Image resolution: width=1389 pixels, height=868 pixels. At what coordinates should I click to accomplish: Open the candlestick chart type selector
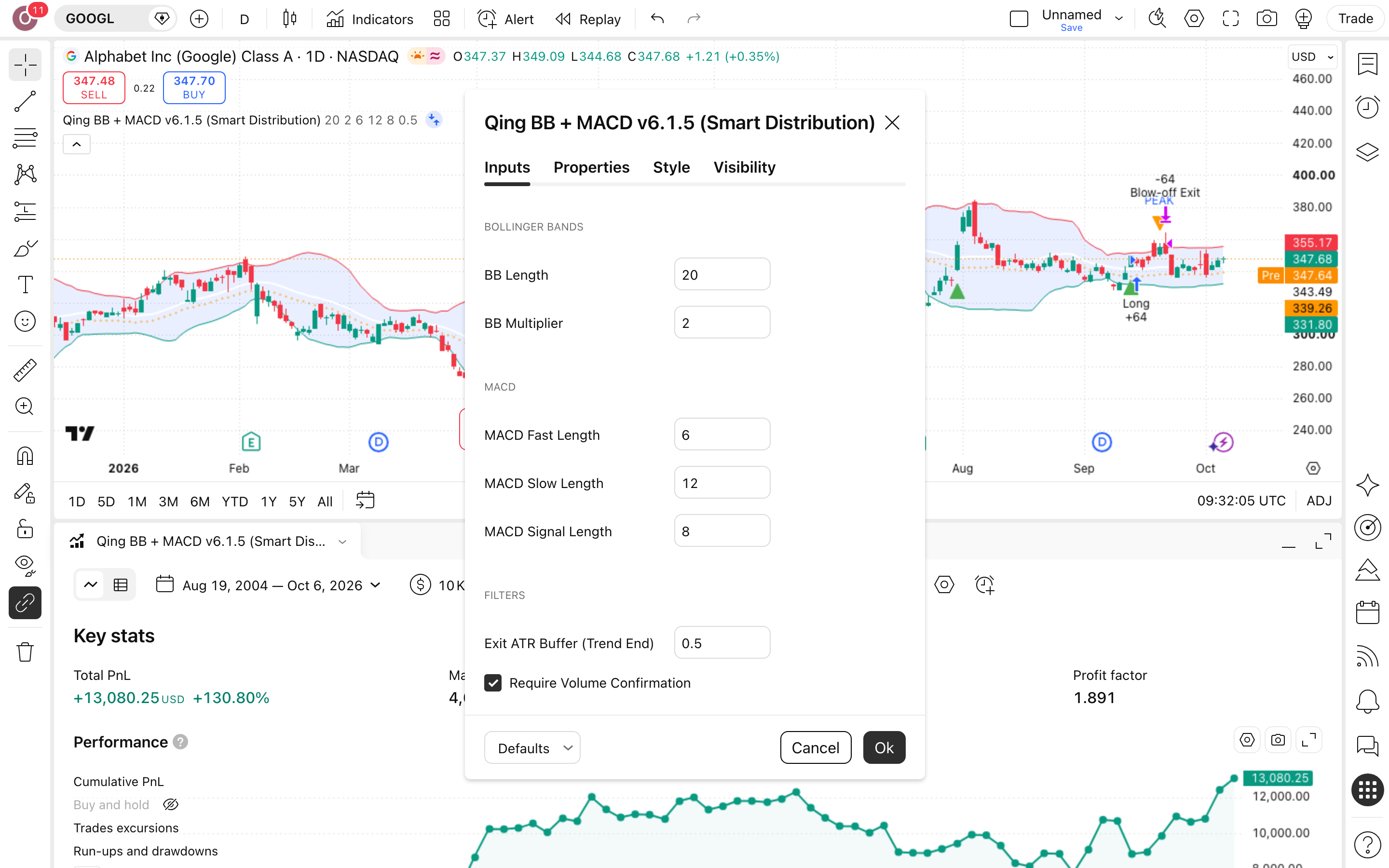tap(290, 19)
